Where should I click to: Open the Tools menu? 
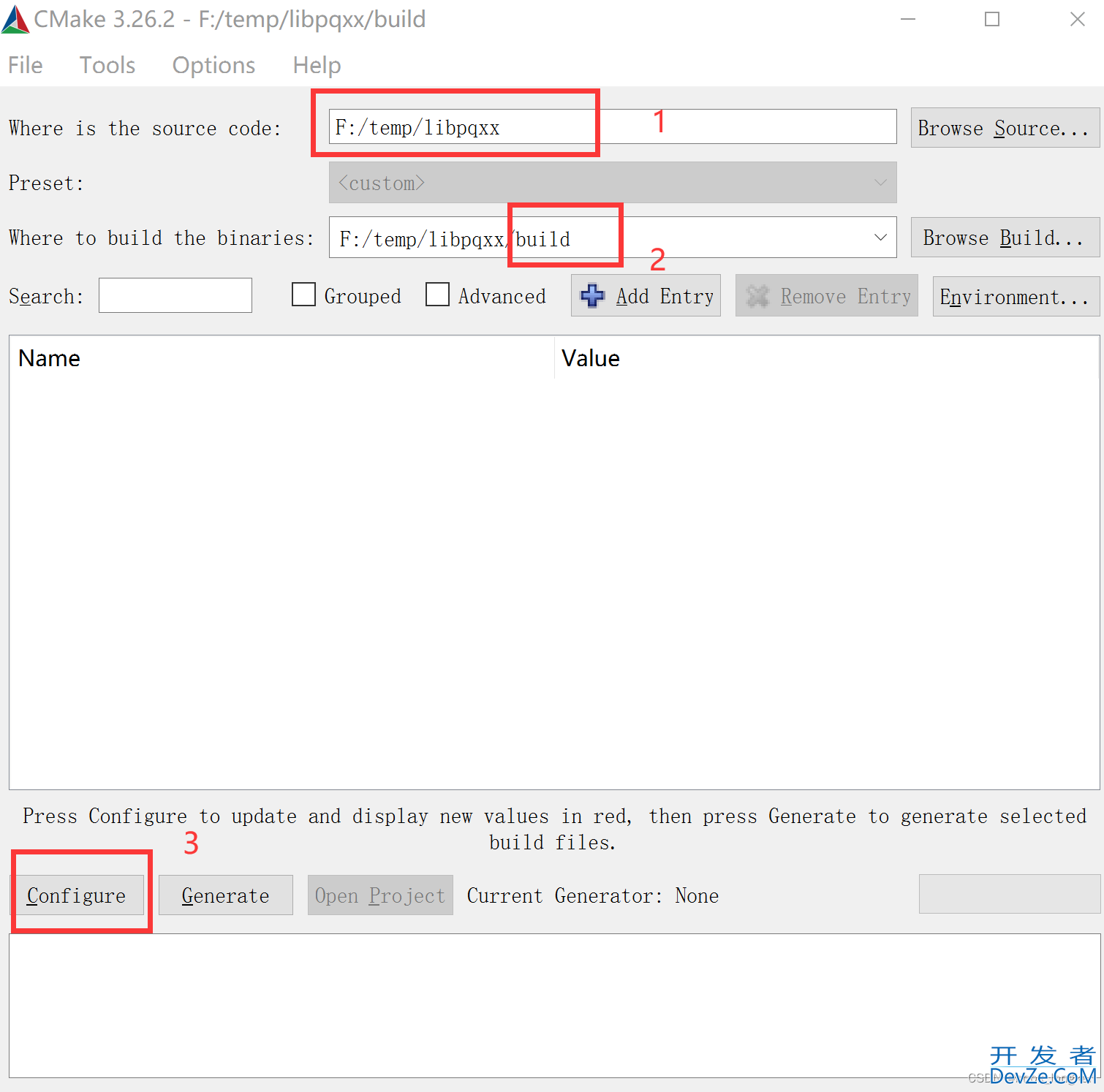click(107, 66)
